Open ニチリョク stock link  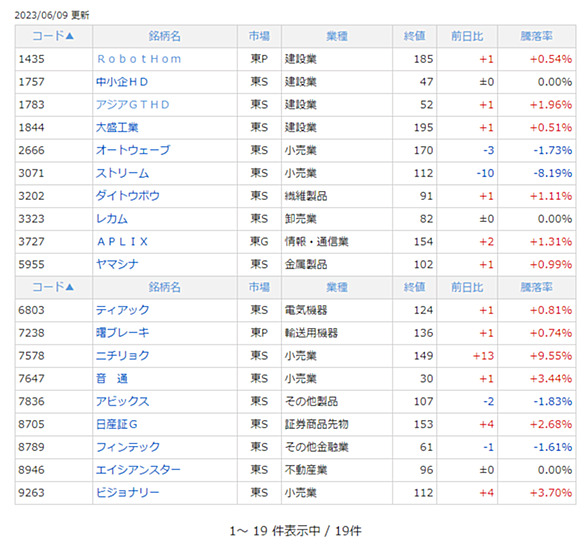[x=123, y=356]
